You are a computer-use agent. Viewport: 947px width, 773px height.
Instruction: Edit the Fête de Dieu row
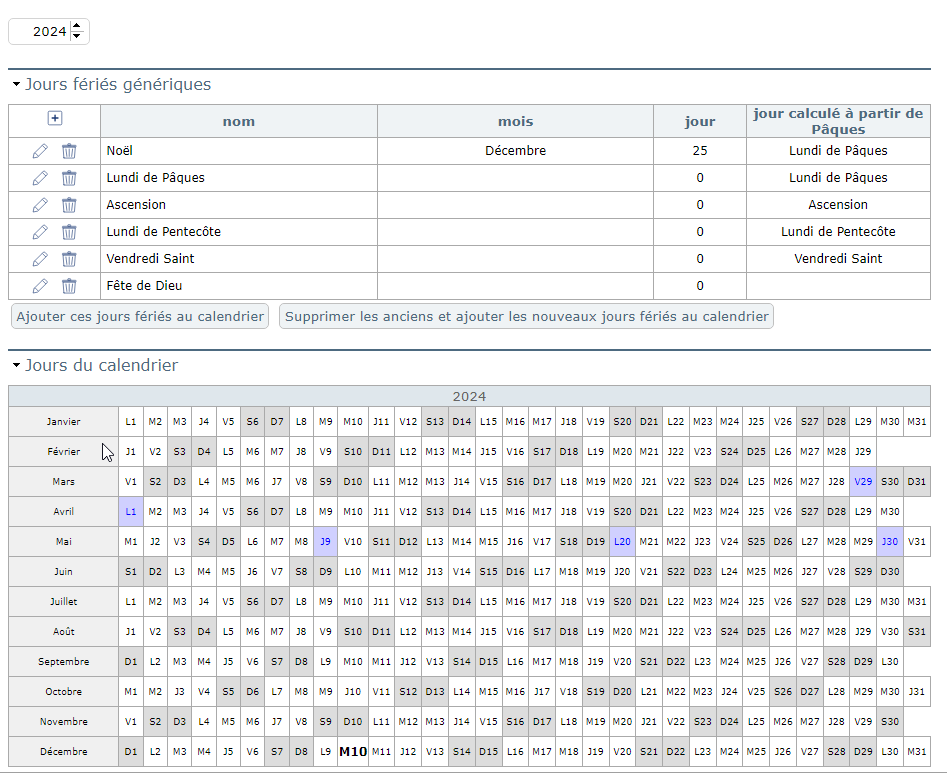(x=40, y=286)
